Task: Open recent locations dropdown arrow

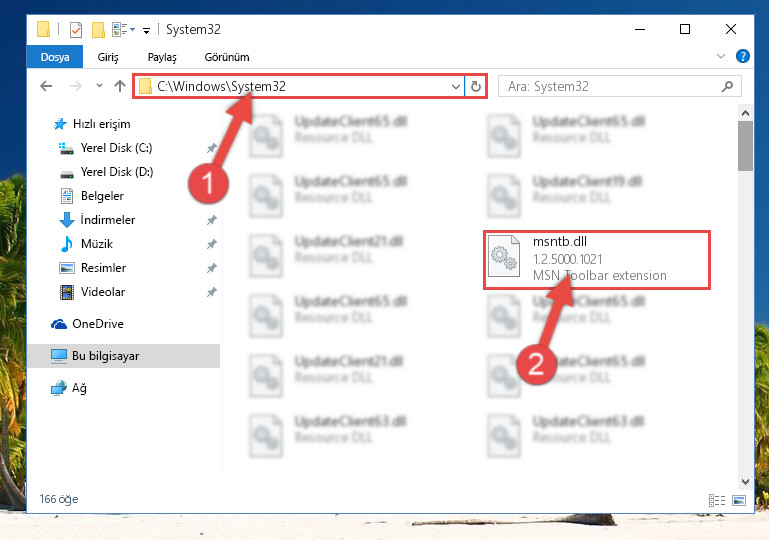Action: (100, 86)
